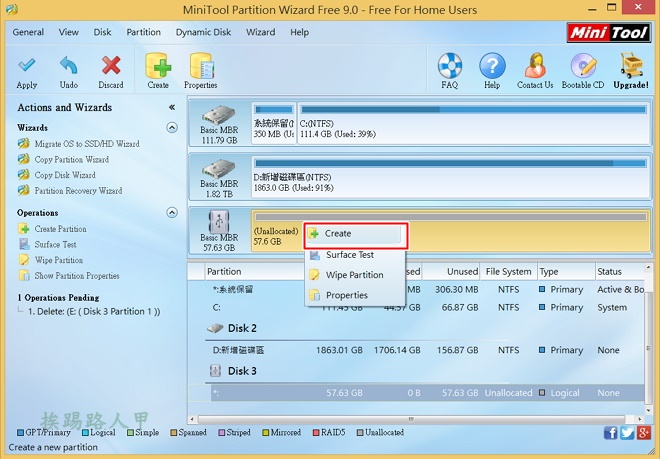This screenshot has width=660, height=459.
Task: Choose Surface Test in the context menu
Action: point(355,255)
